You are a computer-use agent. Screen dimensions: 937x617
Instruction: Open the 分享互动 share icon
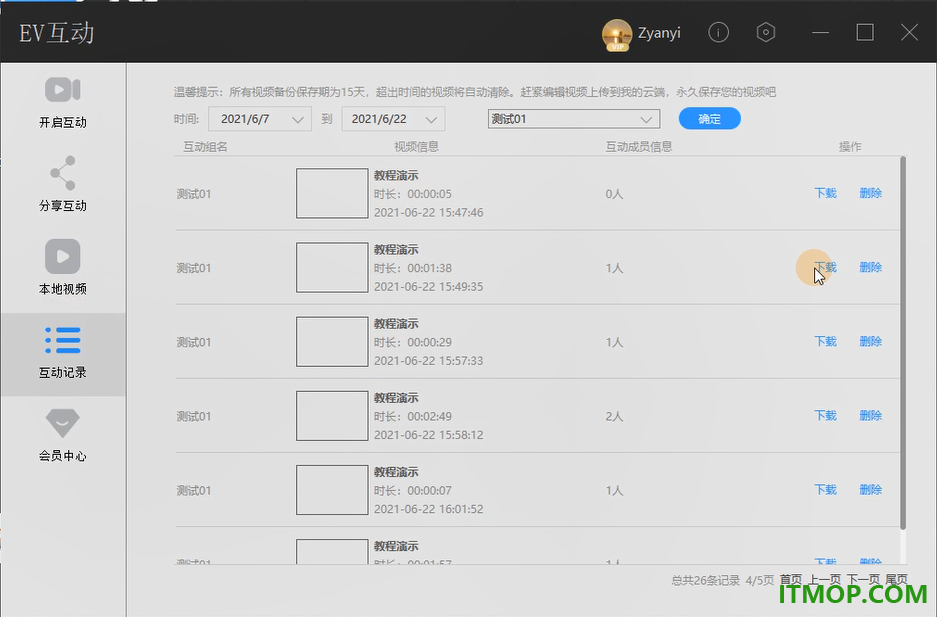click(x=63, y=173)
